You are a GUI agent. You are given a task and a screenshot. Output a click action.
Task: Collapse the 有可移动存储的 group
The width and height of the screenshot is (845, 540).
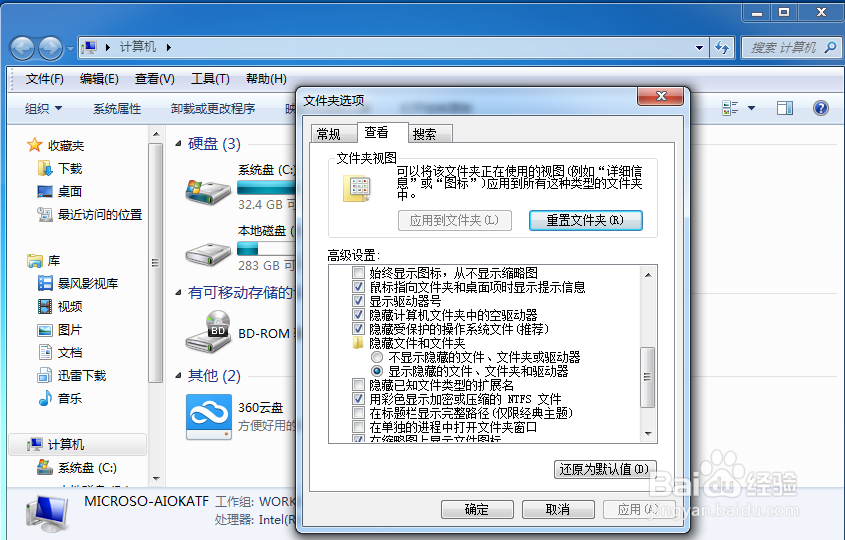click(178, 293)
